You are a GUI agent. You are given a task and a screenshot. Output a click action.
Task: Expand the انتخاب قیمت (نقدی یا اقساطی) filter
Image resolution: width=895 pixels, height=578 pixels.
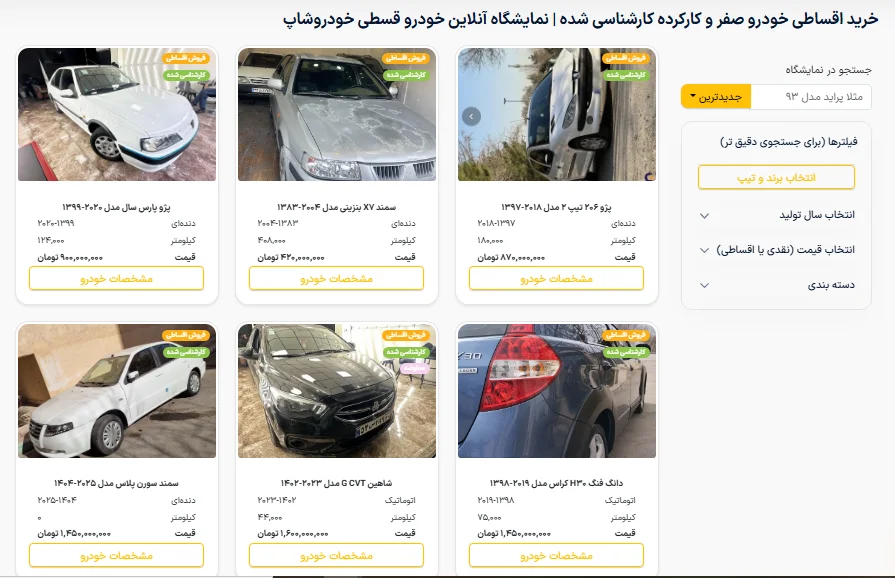click(776, 250)
